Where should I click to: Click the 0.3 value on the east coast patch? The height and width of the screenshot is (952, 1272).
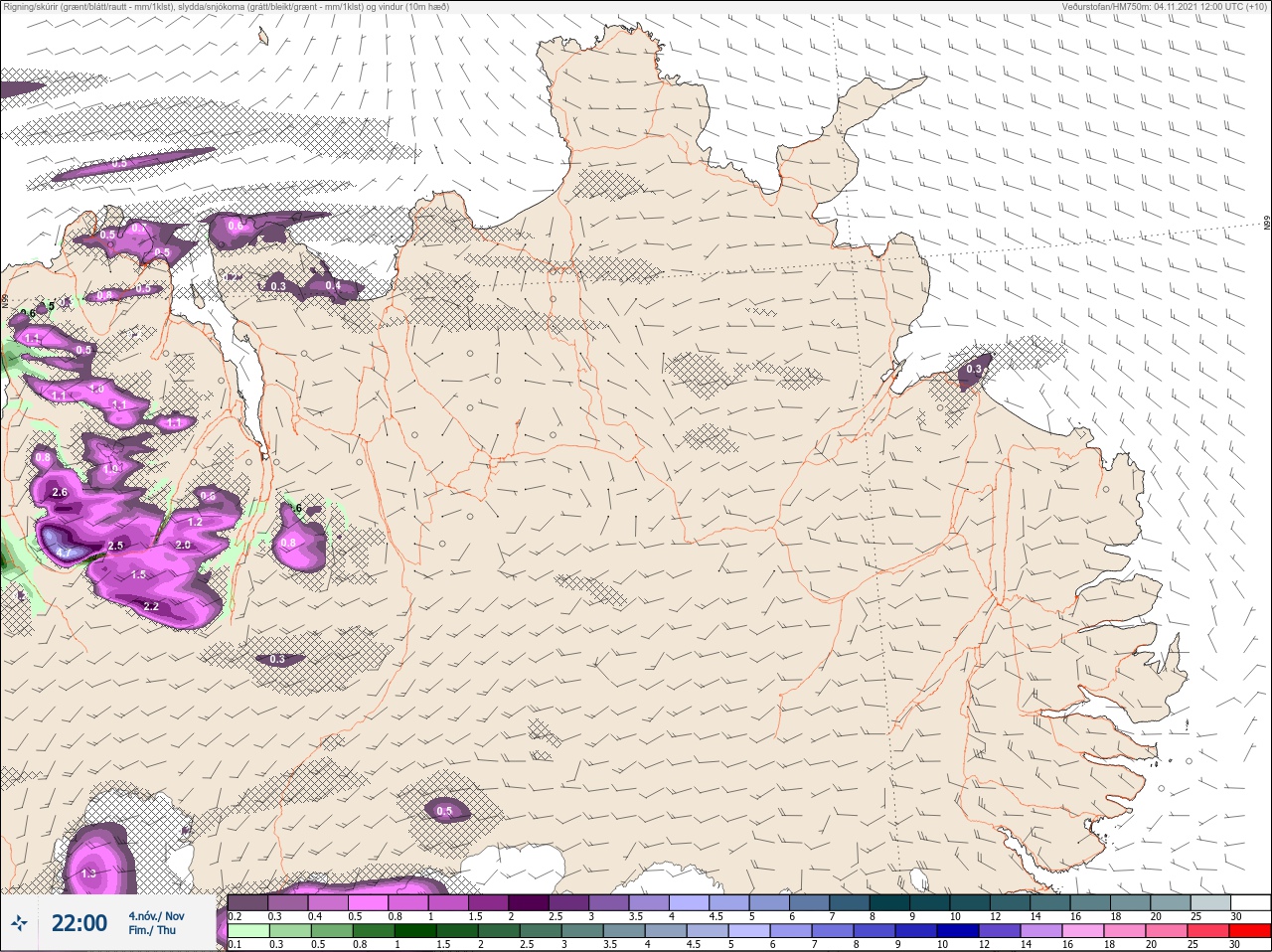(974, 369)
